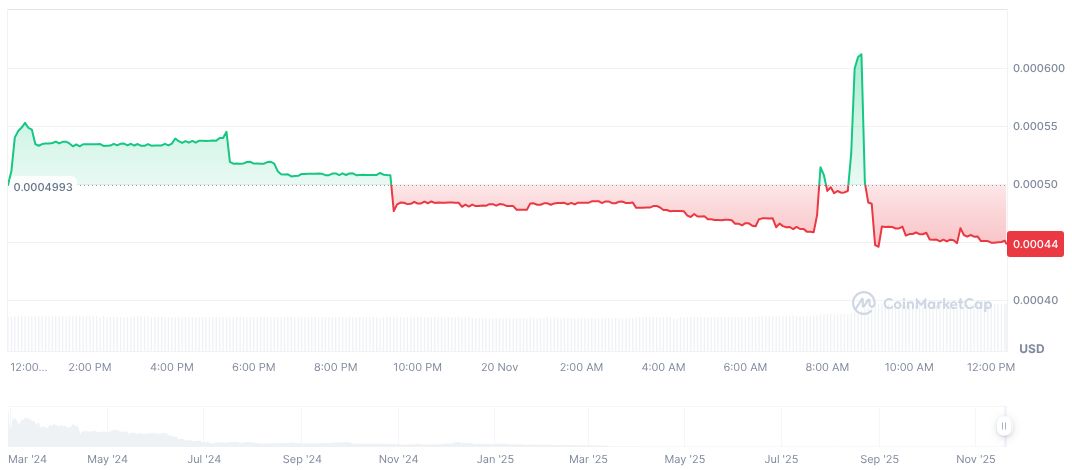Click the red 0.00044 current price tag
Image resolution: width=1072 pixels, height=470 pixels.
tap(1036, 244)
